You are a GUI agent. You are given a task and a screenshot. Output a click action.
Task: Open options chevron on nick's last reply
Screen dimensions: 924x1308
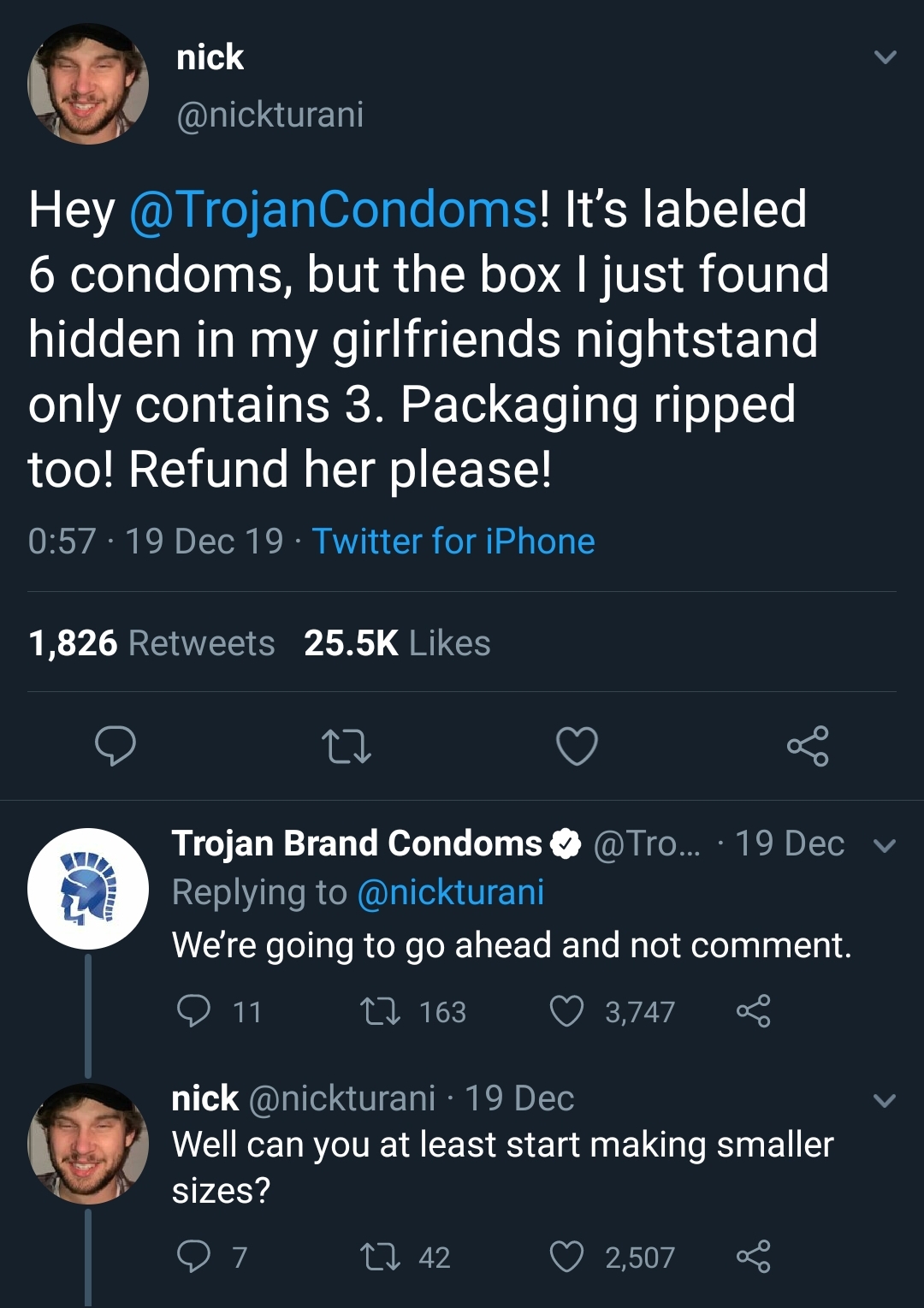pyautogui.click(x=885, y=1100)
